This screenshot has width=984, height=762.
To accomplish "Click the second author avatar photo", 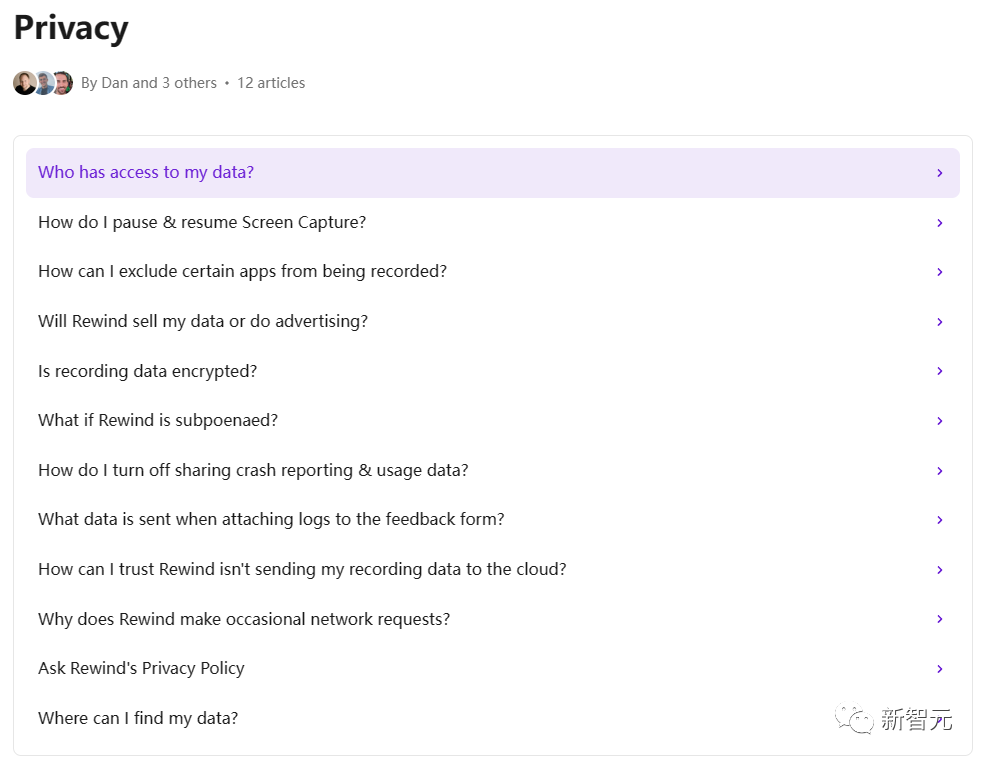I will [x=44, y=83].
